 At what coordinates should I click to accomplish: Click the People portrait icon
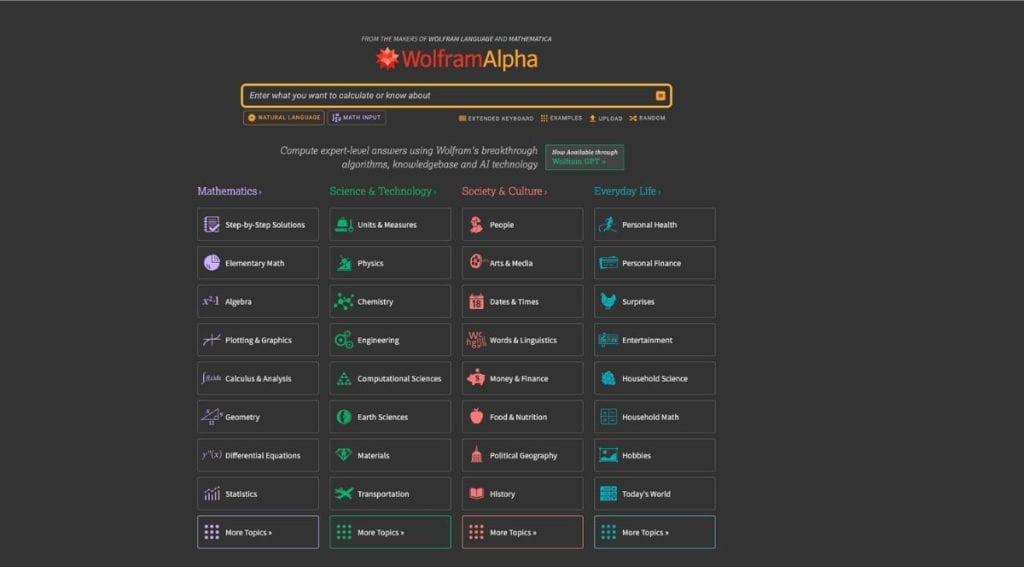476,225
